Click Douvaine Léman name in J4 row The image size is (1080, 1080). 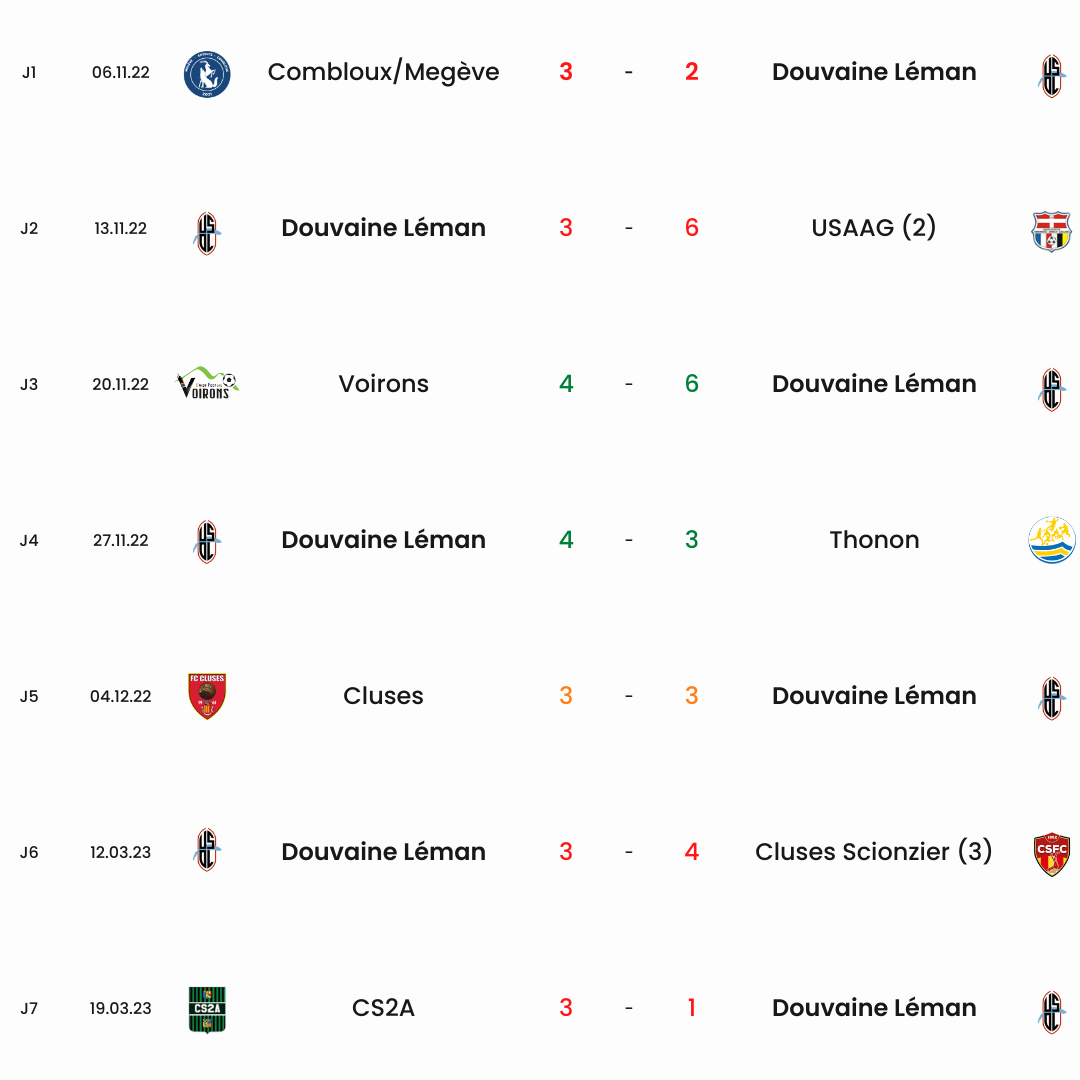tap(384, 540)
